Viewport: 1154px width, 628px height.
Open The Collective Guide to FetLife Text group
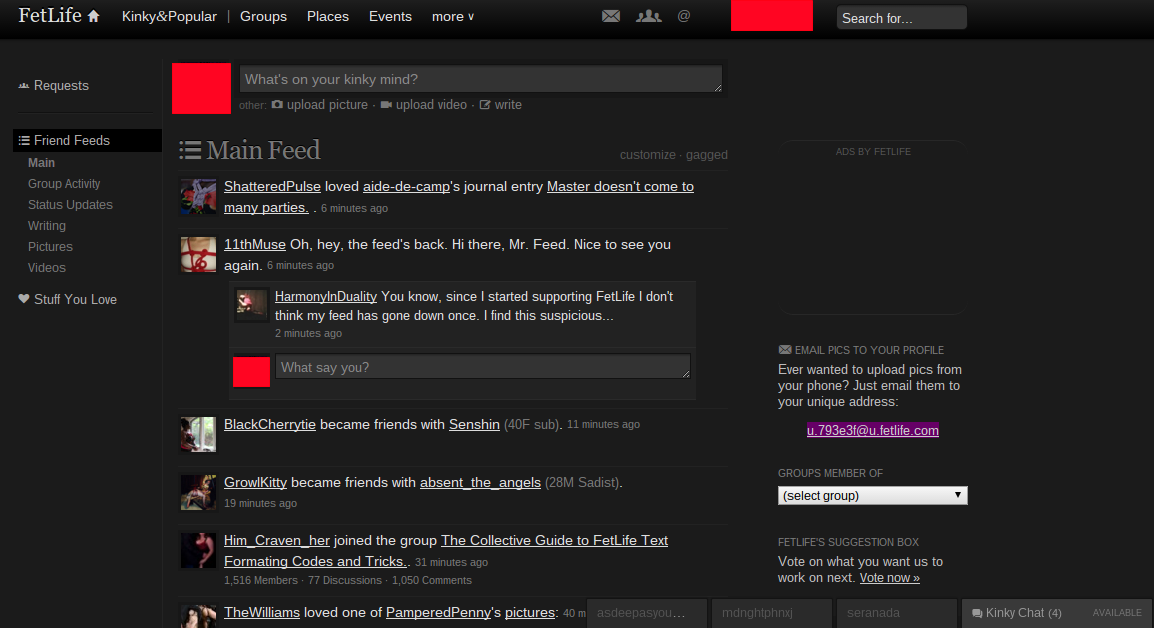pyautogui.click(x=554, y=540)
